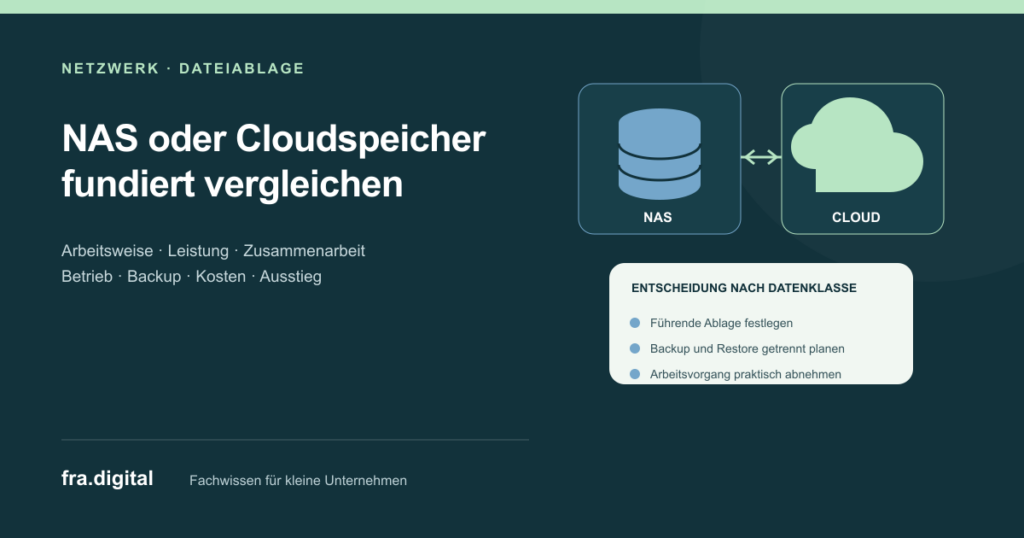The width and height of the screenshot is (1024, 538).
Task: Click the NAS database cylinder icon
Action: [659, 153]
